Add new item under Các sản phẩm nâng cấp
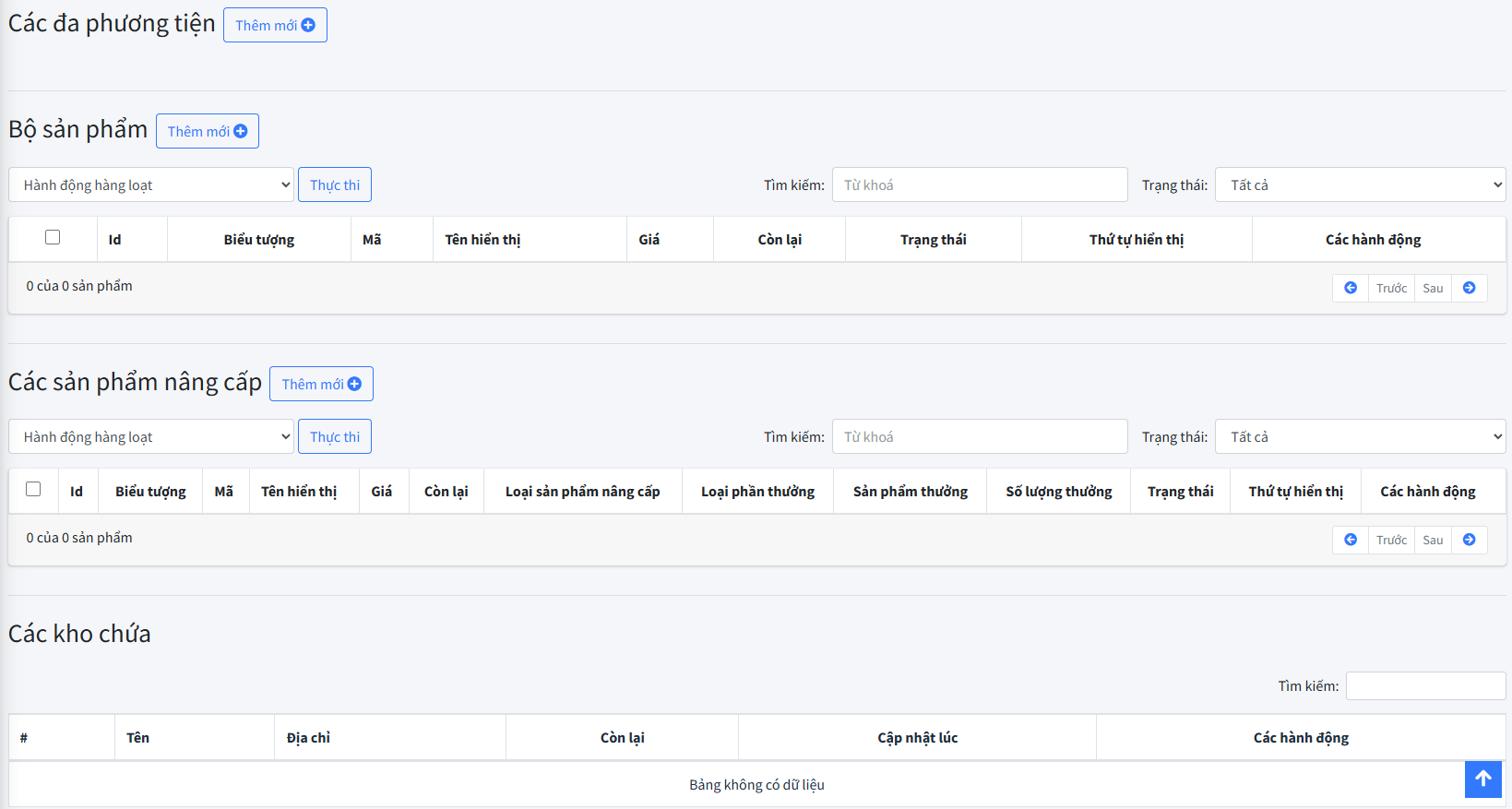The height and width of the screenshot is (809, 1512). click(321, 384)
